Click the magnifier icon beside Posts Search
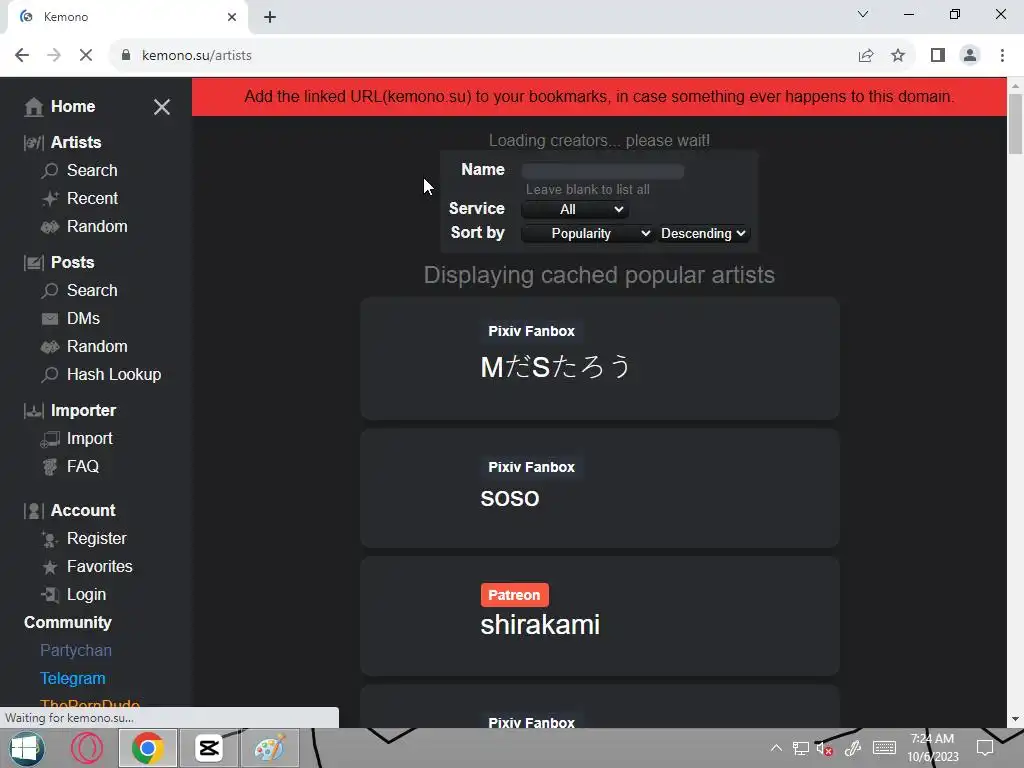This screenshot has width=1024, height=768. click(50, 291)
